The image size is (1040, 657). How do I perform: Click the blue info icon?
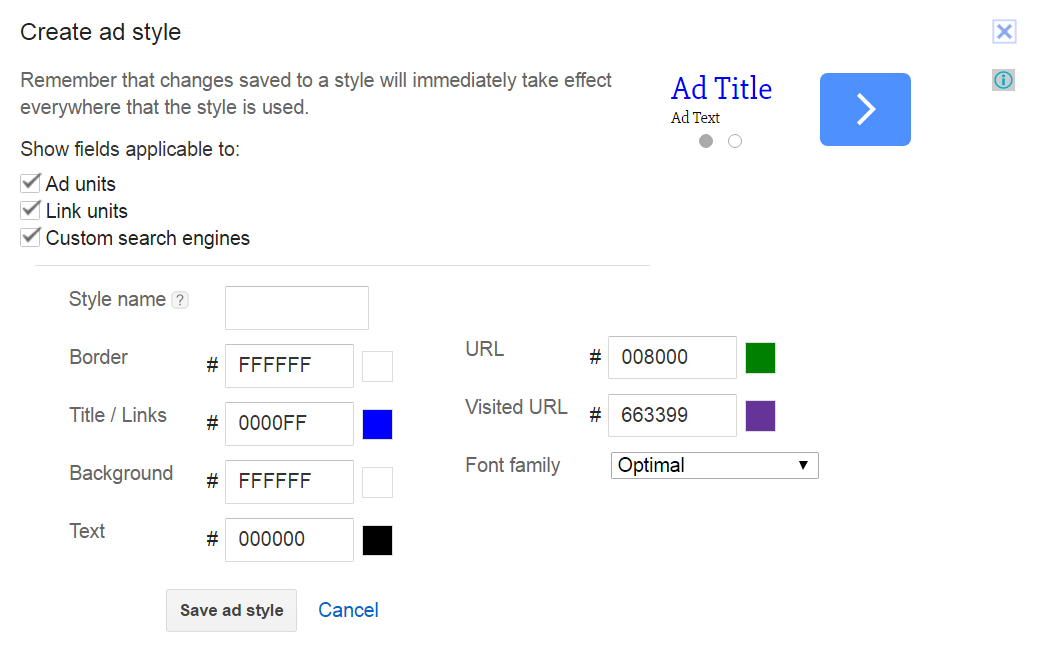pyautogui.click(x=1003, y=80)
